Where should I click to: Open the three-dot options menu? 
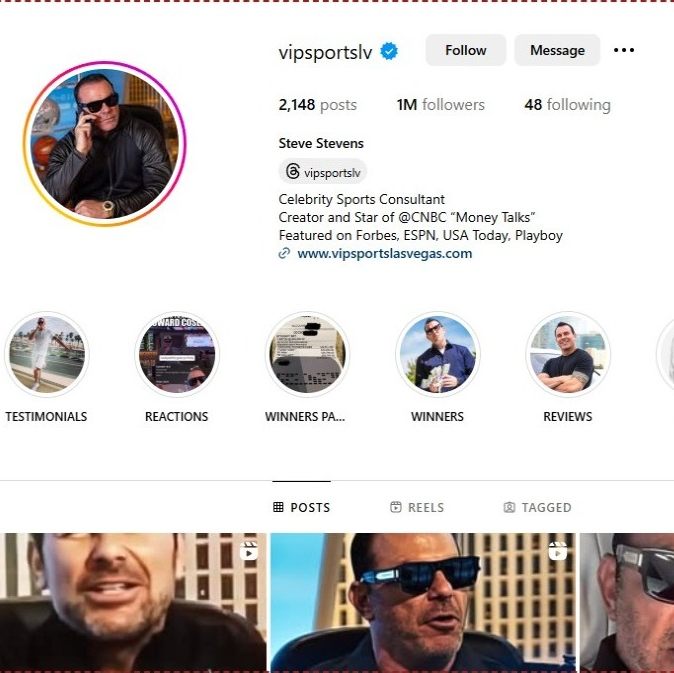coord(624,50)
